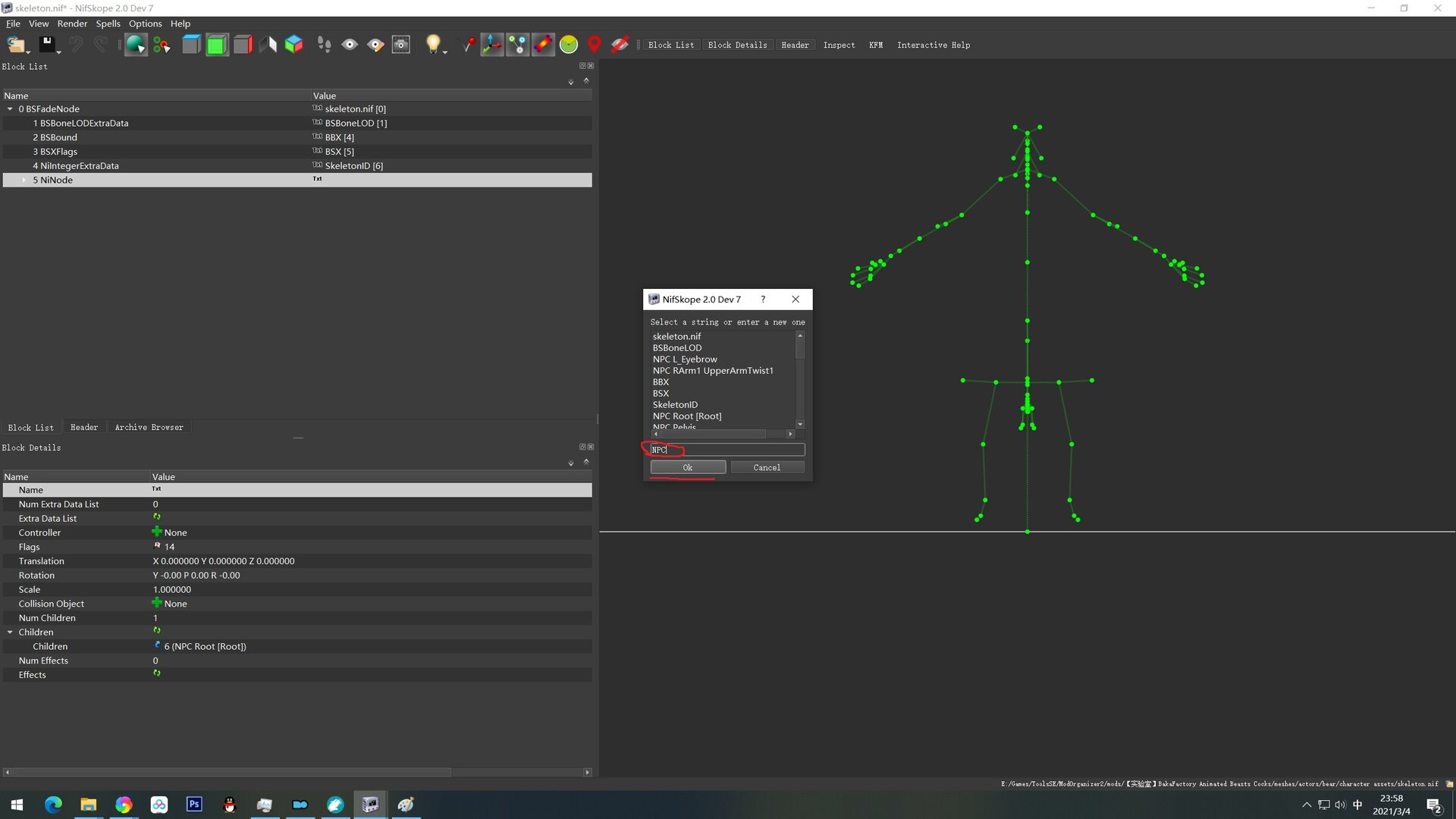Click the walk view footprints icon
Image resolution: width=1456 pixels, height=819 pixels.
[x=324, y=45]
